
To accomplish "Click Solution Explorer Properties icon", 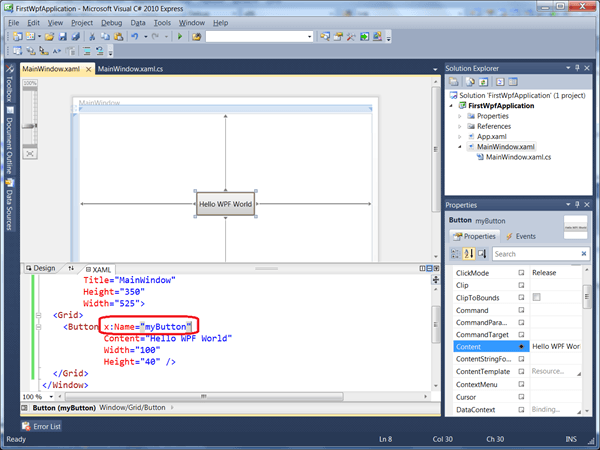I will click(453, 82).
